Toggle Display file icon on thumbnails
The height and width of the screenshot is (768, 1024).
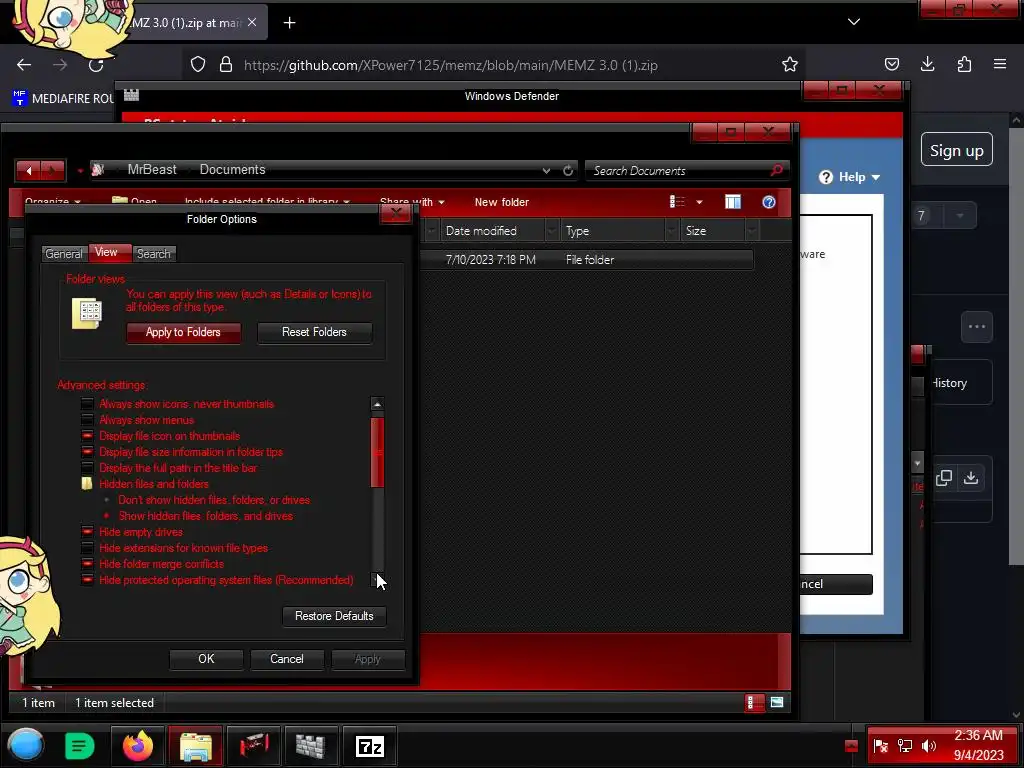pyautogui.click(x=87, y=436)
